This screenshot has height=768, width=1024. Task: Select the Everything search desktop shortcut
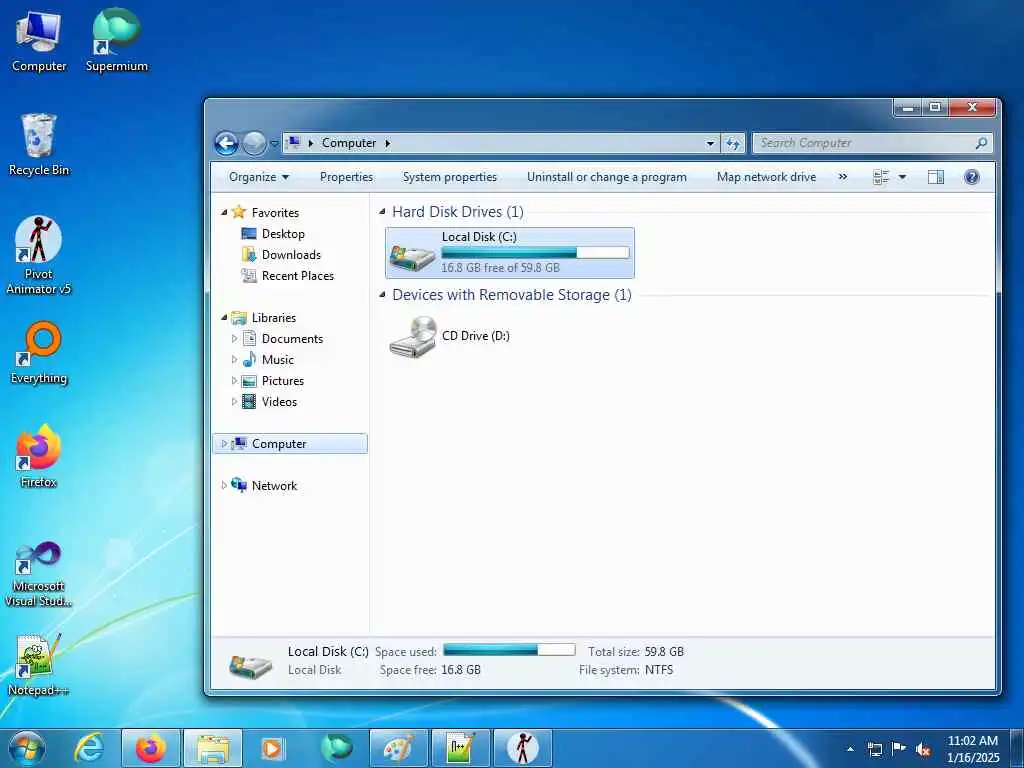click(39, 353)
